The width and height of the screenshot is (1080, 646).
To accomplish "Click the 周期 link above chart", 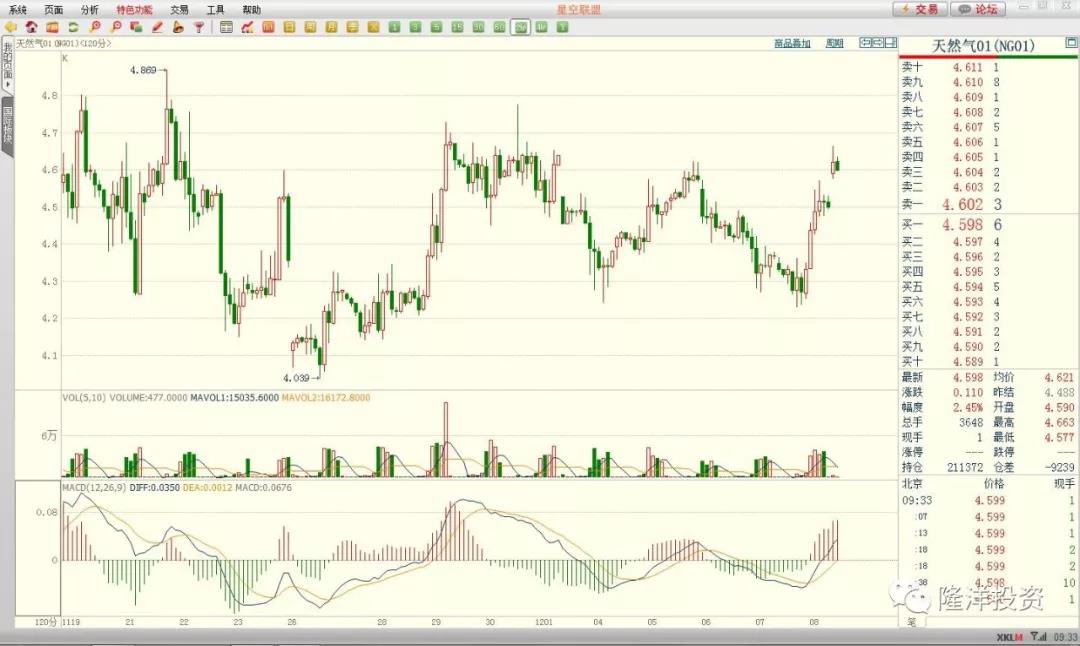I will click(x=834, y=43).
